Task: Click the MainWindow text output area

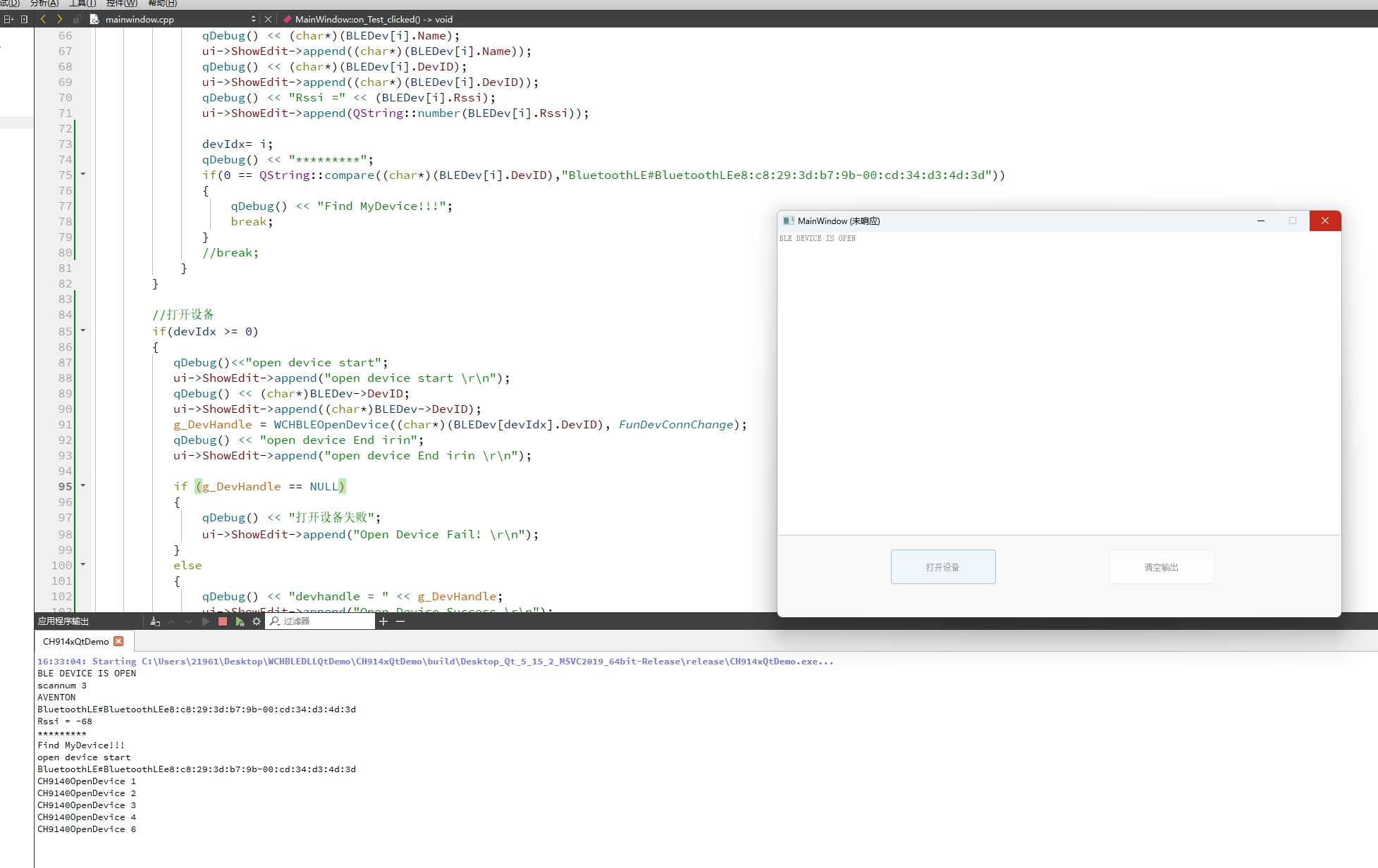Action: coord(1059,383)
